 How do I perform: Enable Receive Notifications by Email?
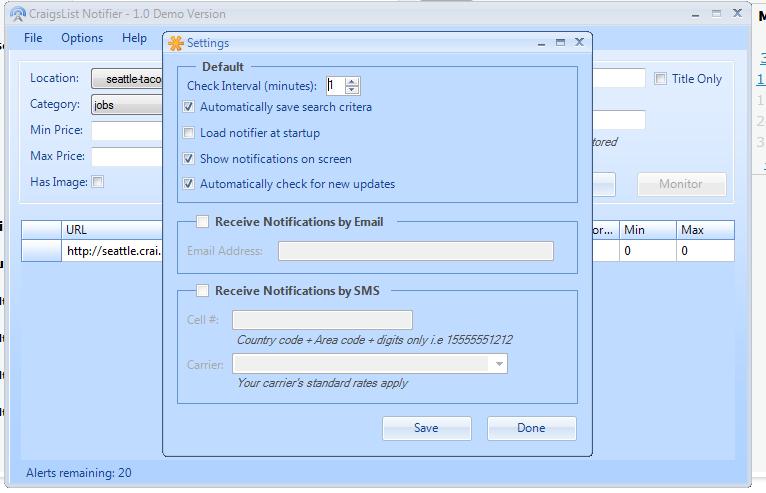[x=202, y=221]
